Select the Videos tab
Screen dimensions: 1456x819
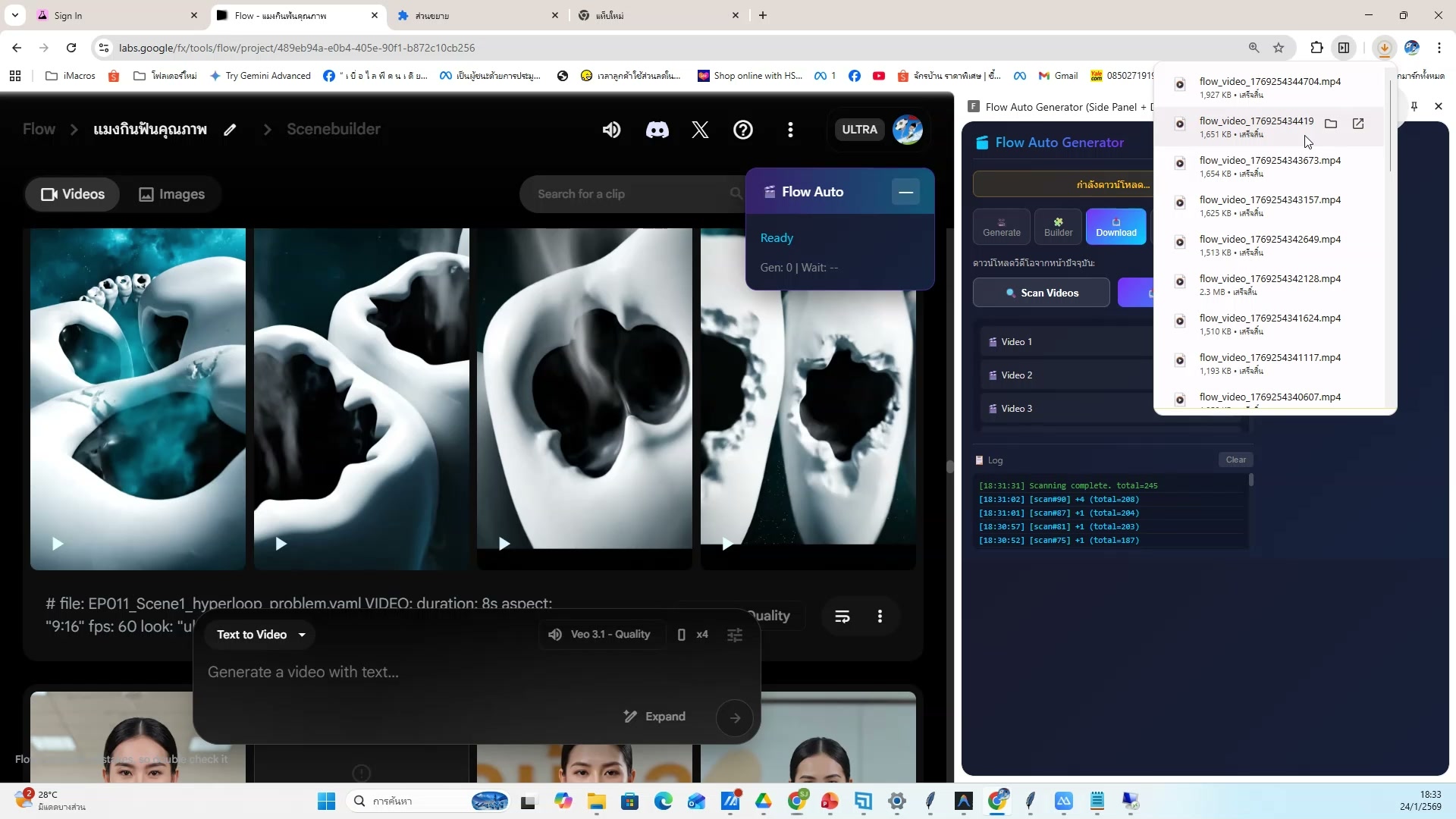click(72, 194)
